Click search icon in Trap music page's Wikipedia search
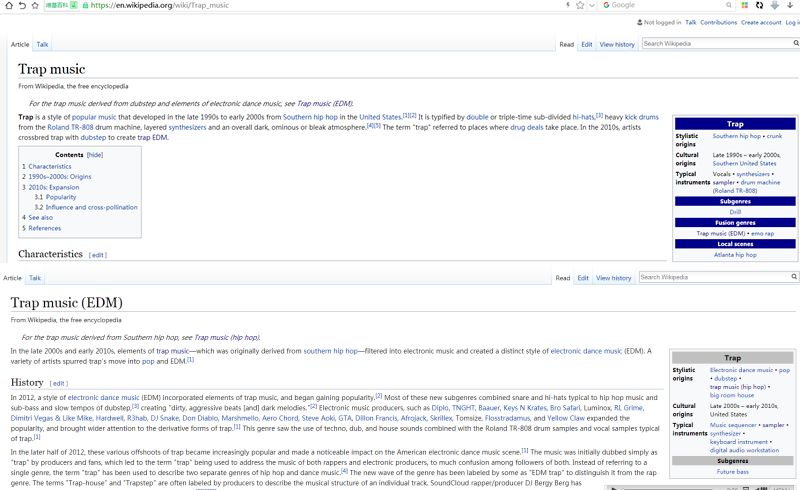This screenshot has height=490, width=800. click(x=796, y=43)
